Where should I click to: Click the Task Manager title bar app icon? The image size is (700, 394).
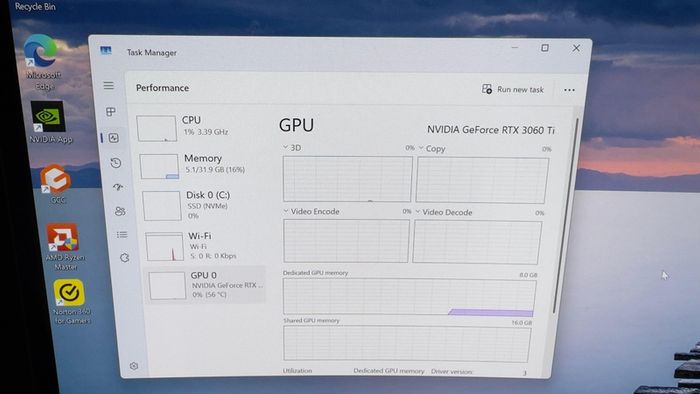click(x=106, y=51)
